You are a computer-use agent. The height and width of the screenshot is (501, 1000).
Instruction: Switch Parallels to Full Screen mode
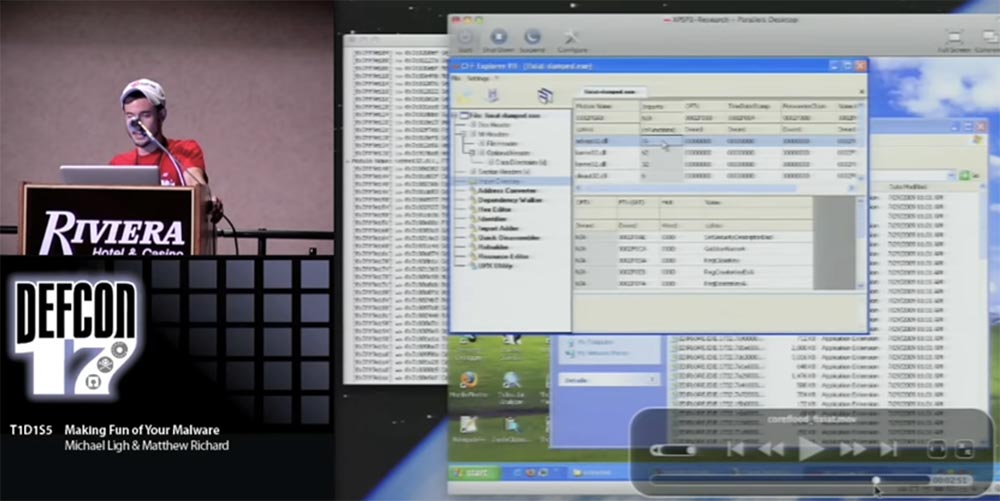point(955,37)
